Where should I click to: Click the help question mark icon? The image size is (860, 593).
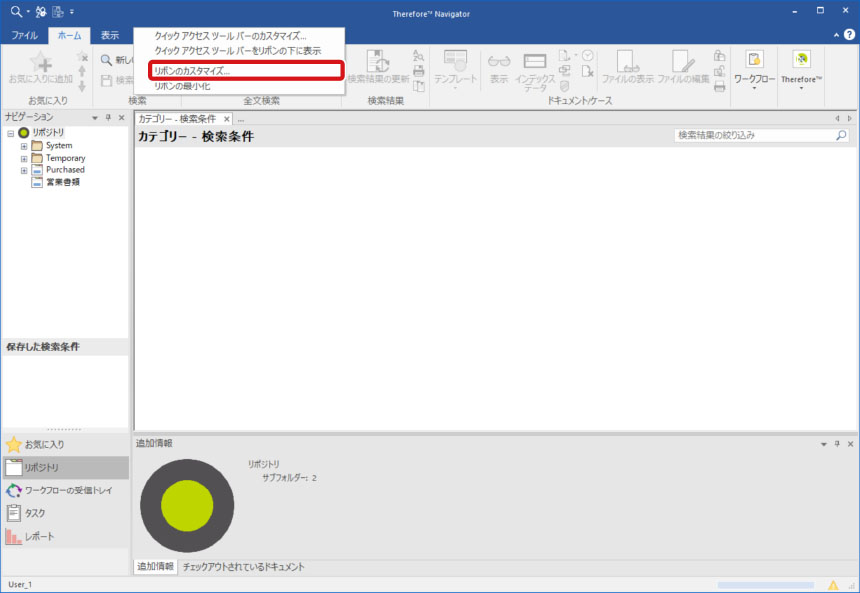(849, 35)
